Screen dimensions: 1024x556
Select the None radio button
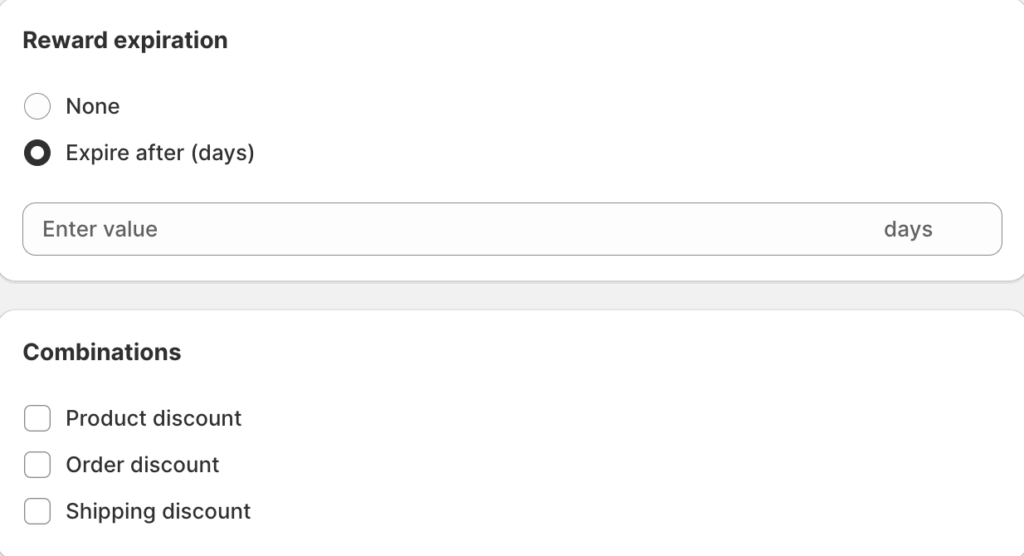[37, 107]
